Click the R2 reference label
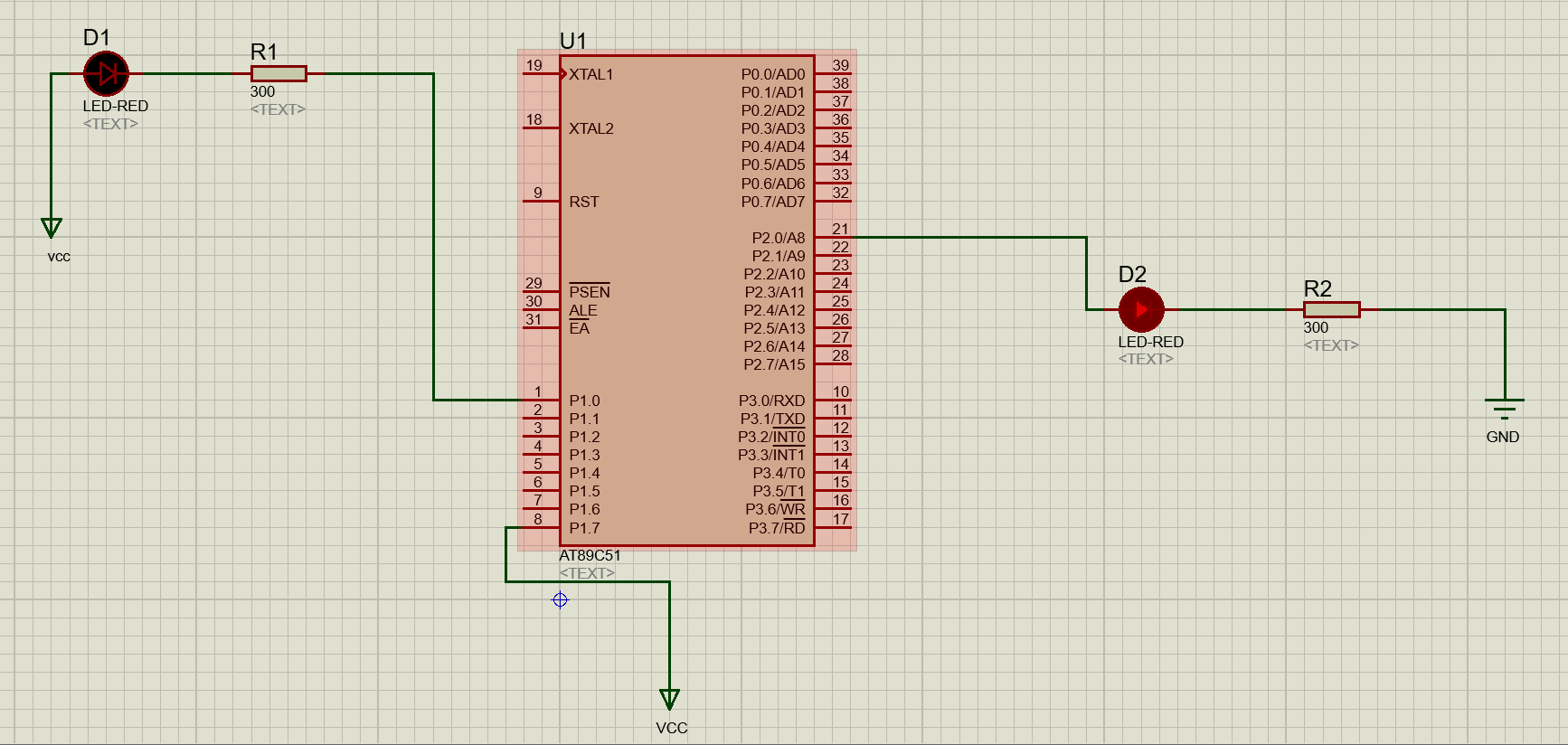This screenshot has height=745, width=1568. (1318, 288)
